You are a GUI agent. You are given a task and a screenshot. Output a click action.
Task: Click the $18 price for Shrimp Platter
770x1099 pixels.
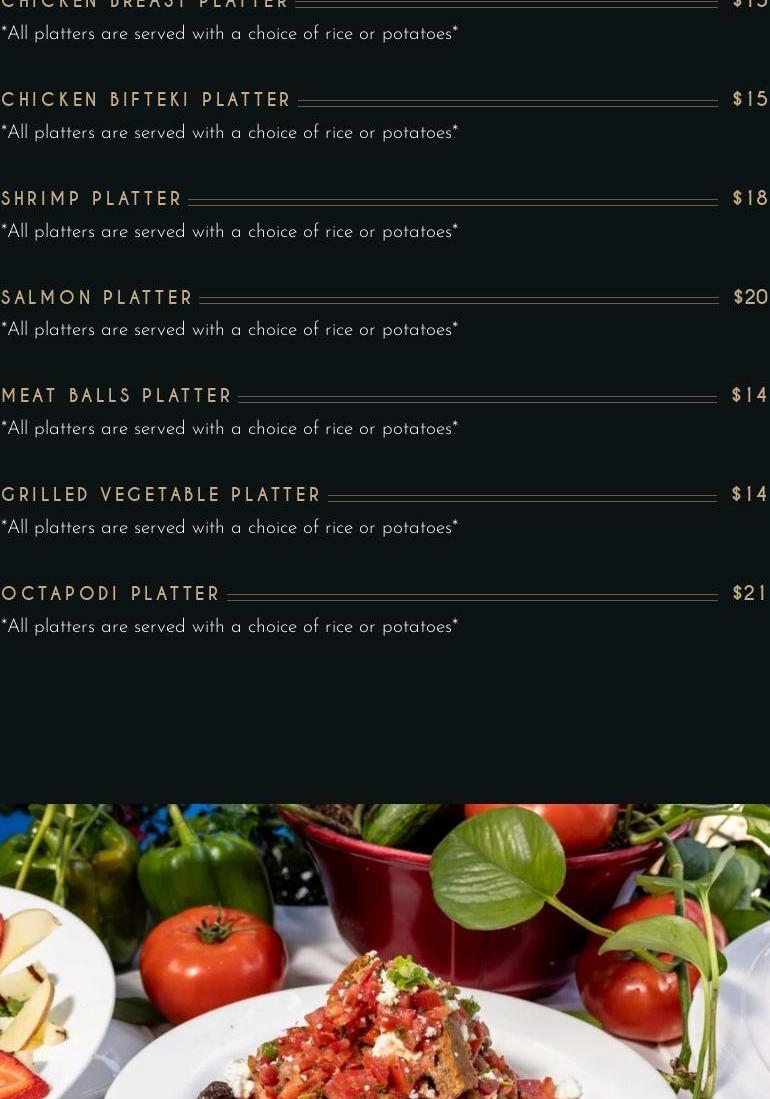pyautogui.click(x=750, y=198)
